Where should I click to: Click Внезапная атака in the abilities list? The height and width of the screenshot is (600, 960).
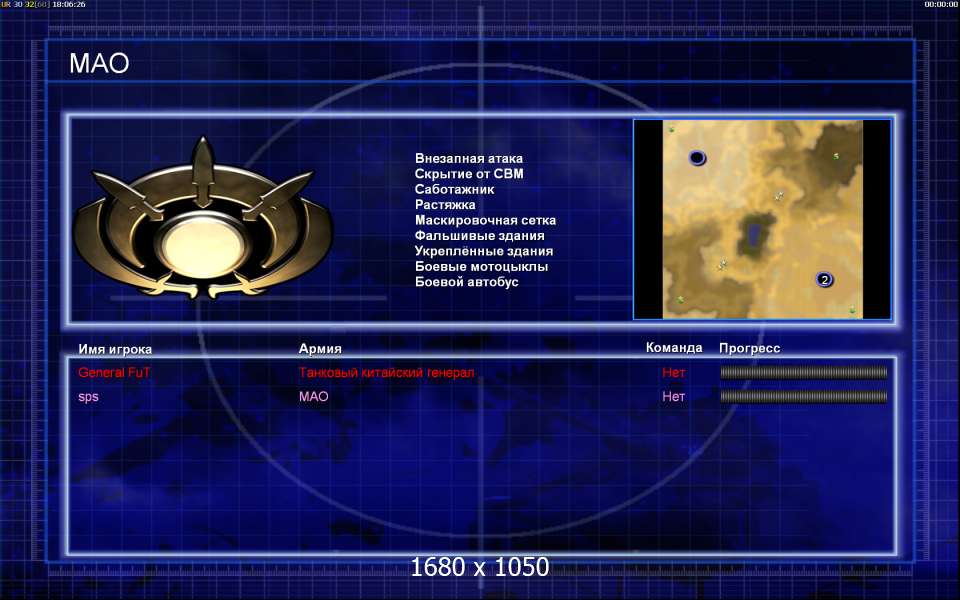(469, 159)
